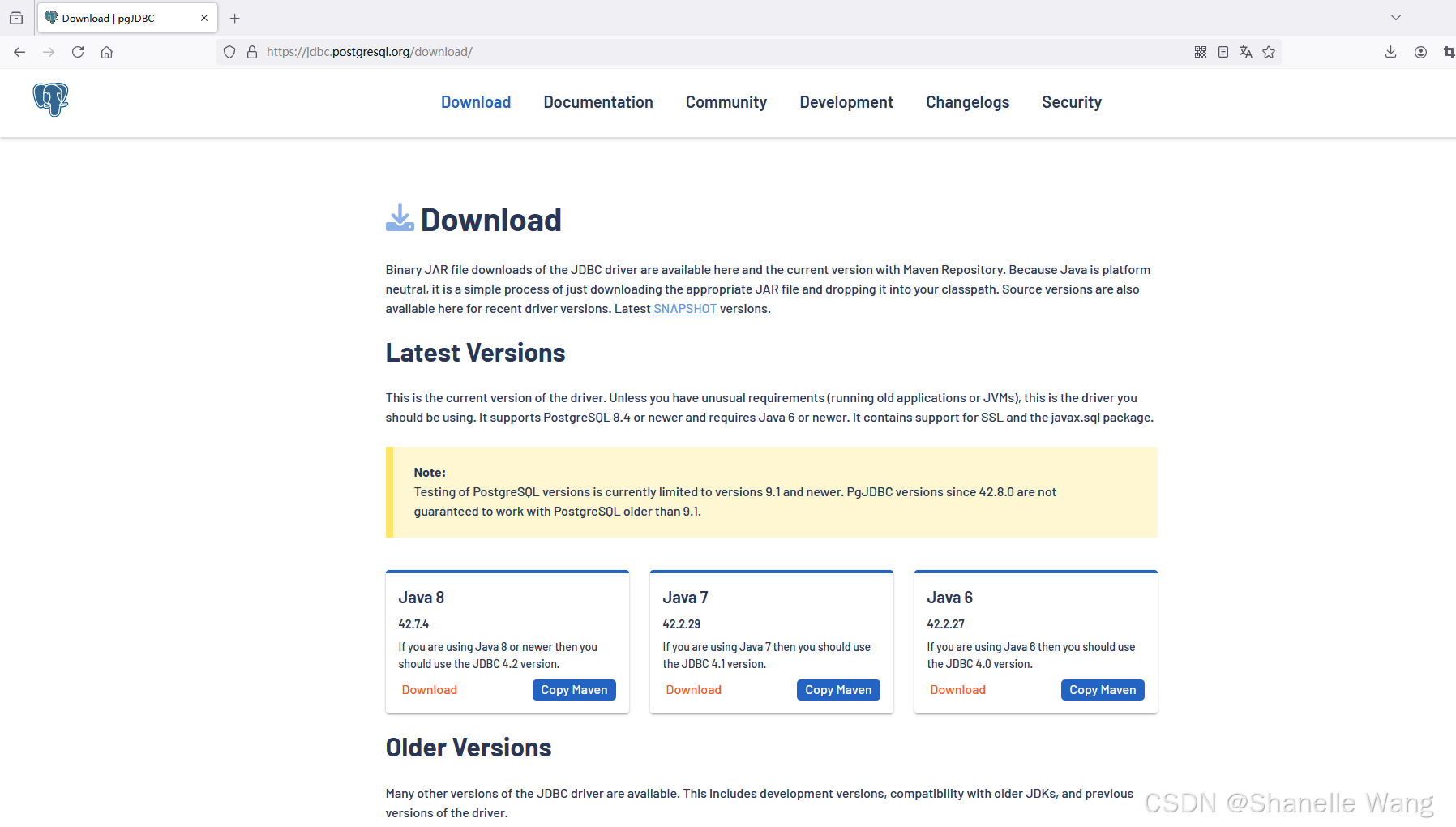The image size is (1456, 827).
Task: Copy Maven for Java 6
Action: pos(1103,690)
